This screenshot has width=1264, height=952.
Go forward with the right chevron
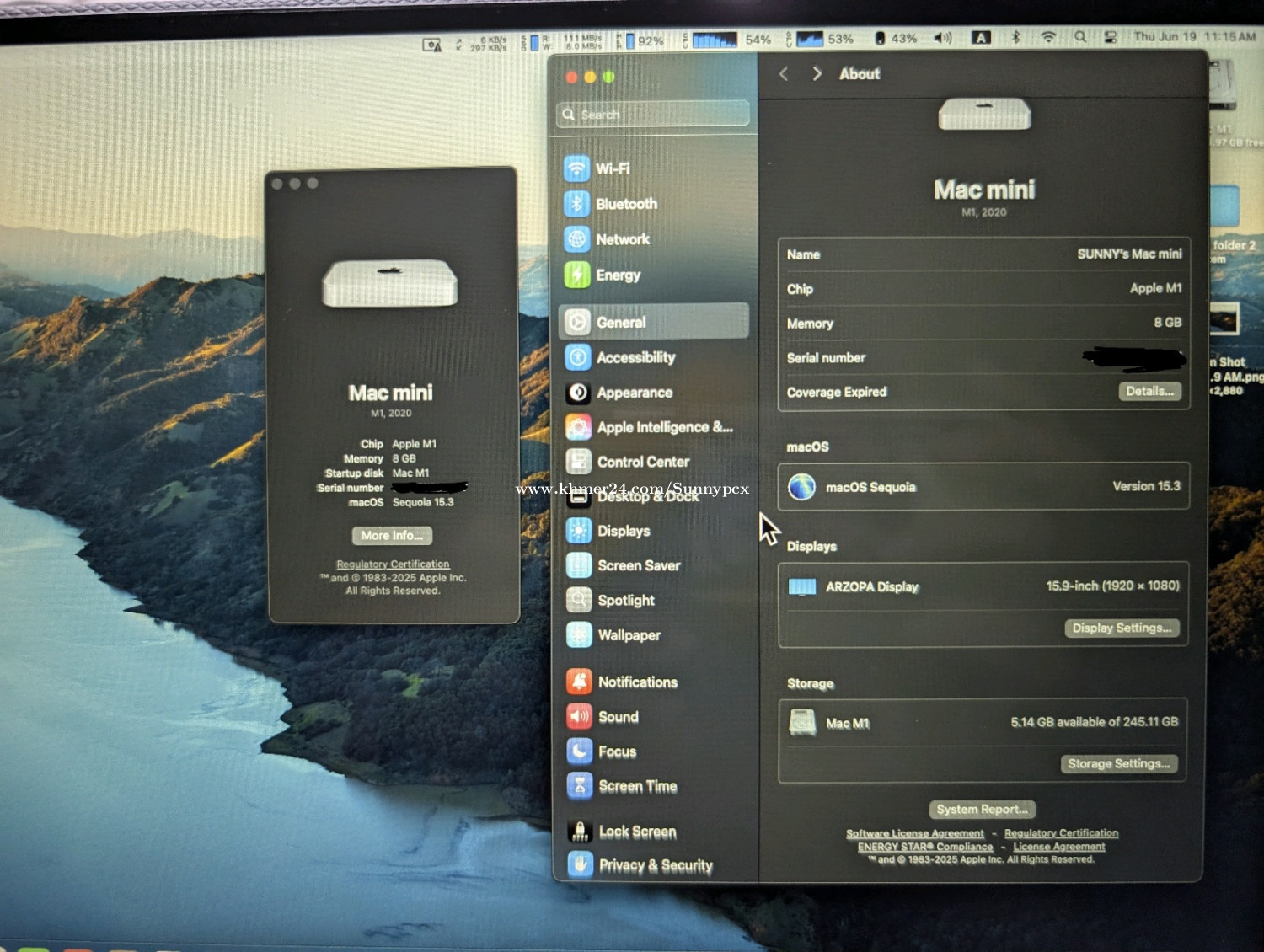[817, 73]
